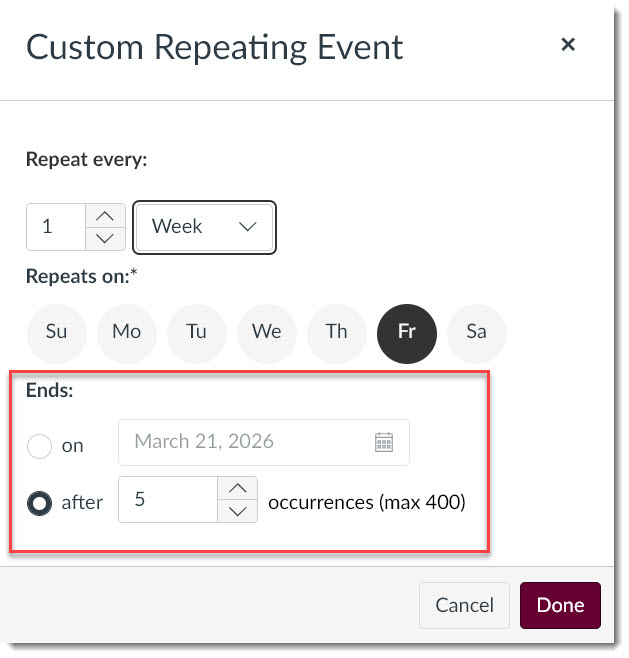Increase the repeat interval with up arrow
Viewport: 629px width, 658px height.
click(105, 216)
